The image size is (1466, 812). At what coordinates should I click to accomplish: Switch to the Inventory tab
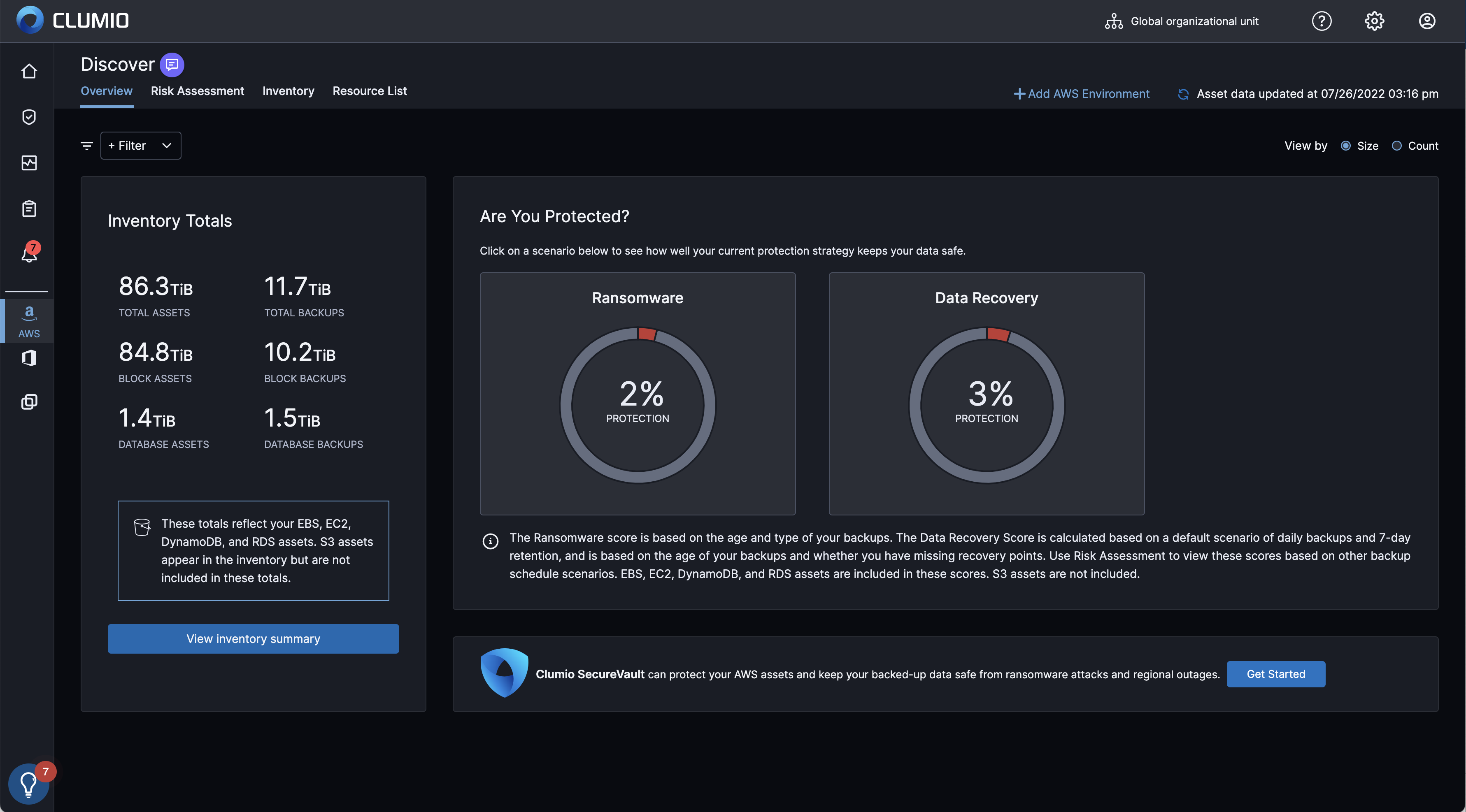pyautogui.click(x=289, y=91)
